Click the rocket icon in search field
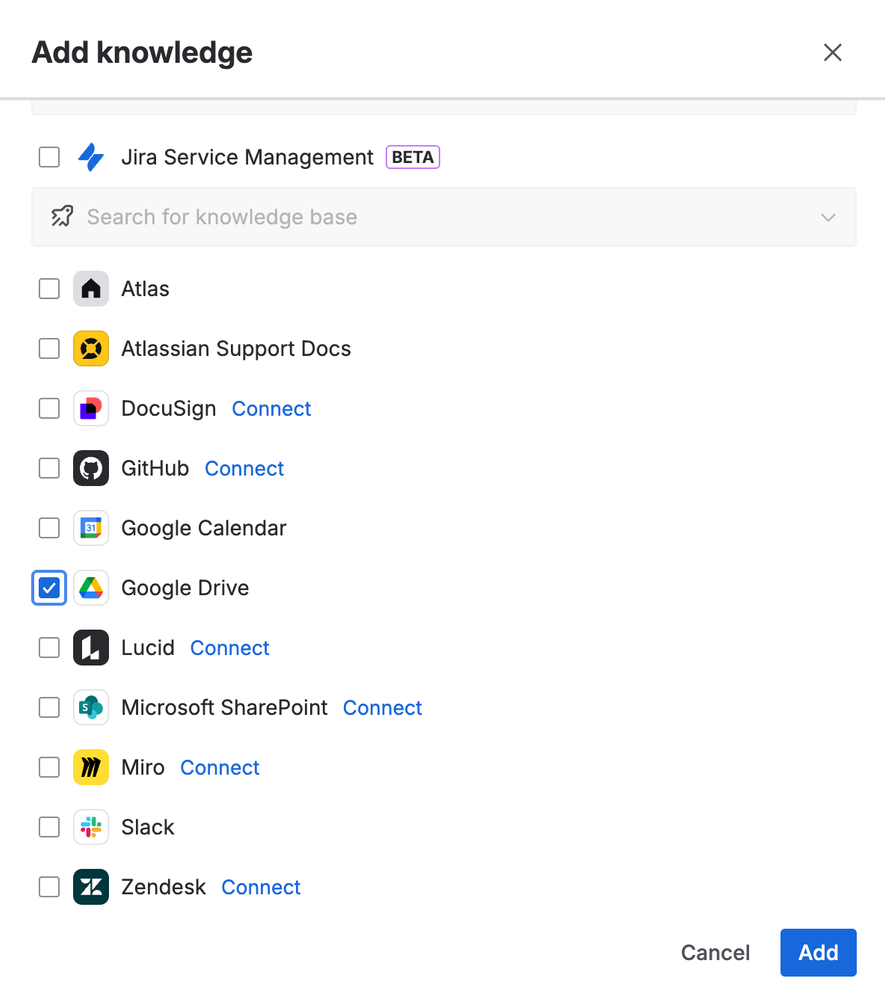This screenshot has width=885, height=999. coord(62,217)
